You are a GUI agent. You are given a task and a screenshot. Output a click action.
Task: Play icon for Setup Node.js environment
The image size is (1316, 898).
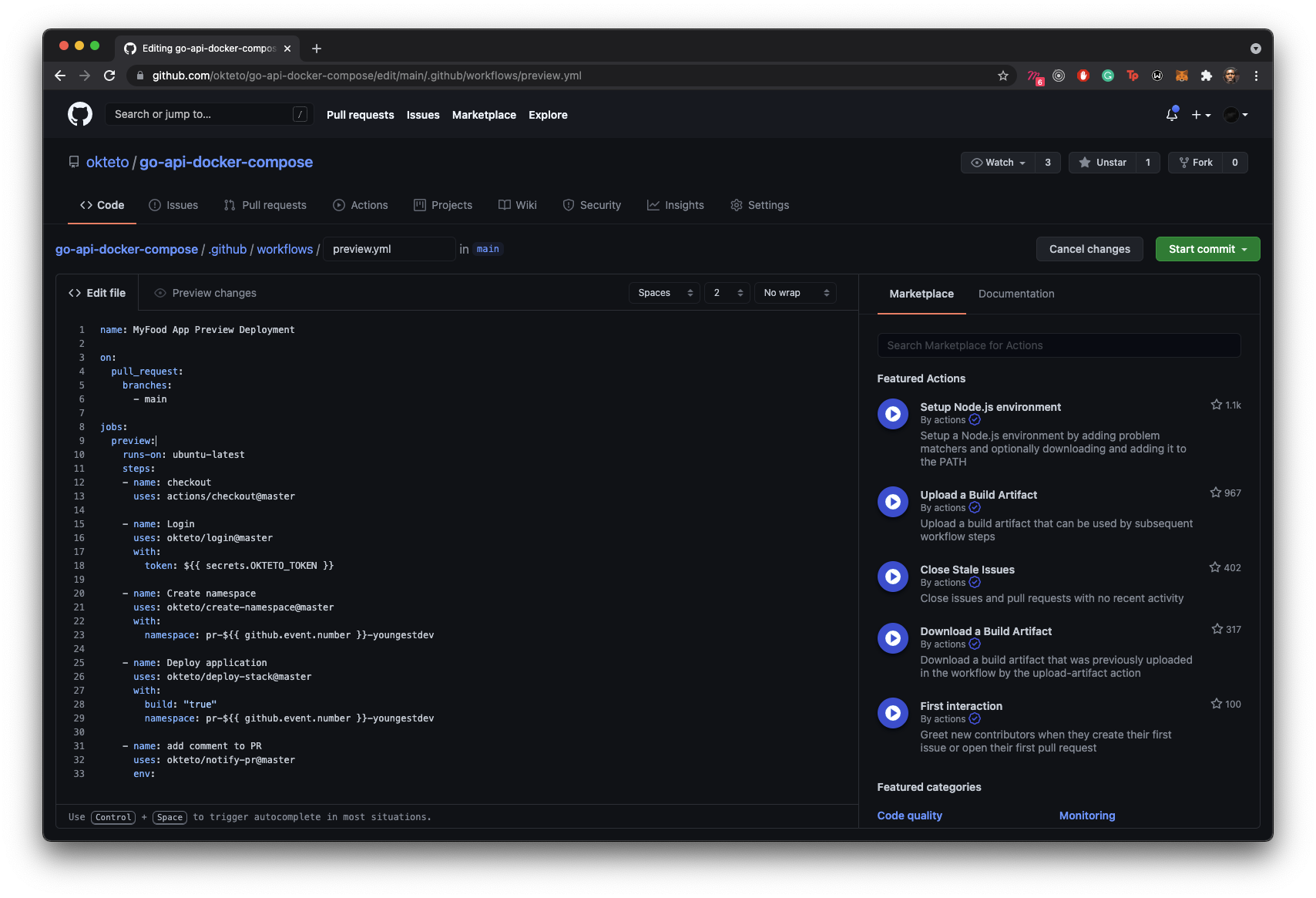click(x=893, y=414)
